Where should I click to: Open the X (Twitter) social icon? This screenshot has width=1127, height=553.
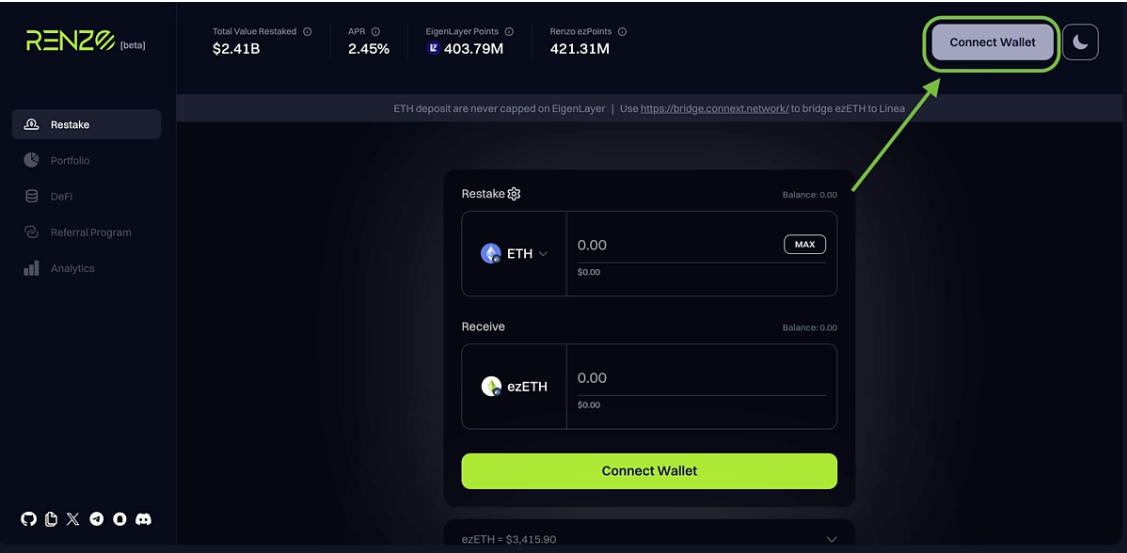pyautogui.click(x=73, y=519)
